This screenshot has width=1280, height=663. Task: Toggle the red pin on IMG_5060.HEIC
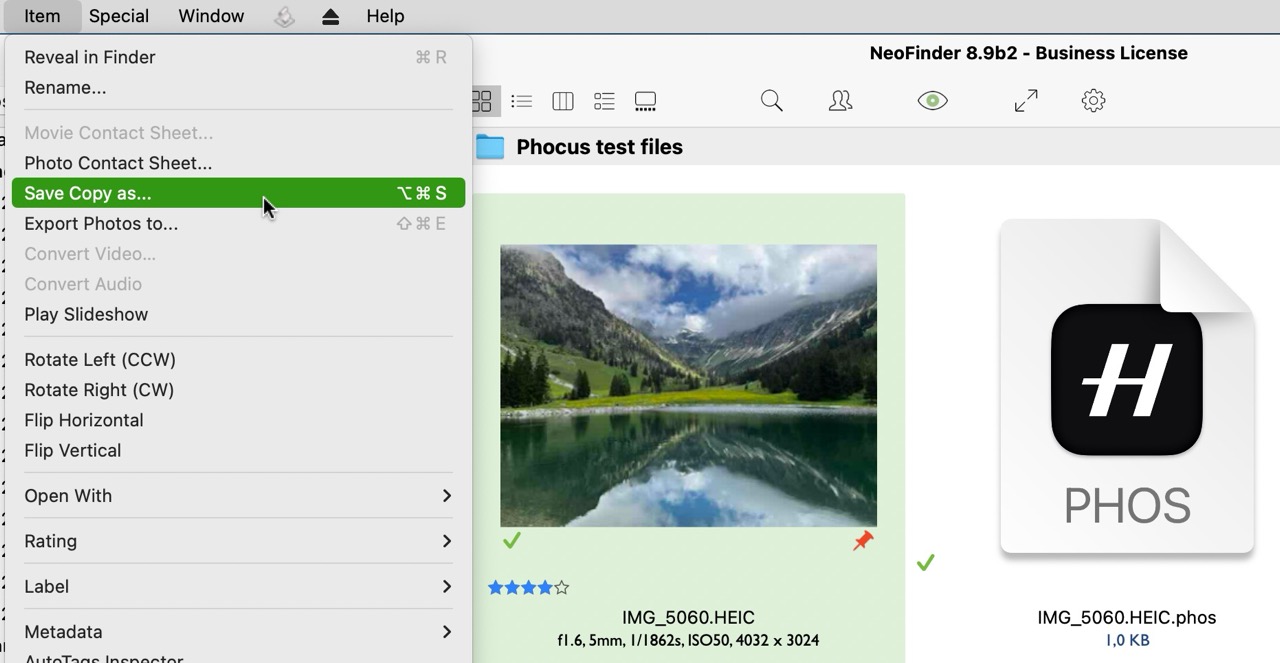click(x=863, y=541)
